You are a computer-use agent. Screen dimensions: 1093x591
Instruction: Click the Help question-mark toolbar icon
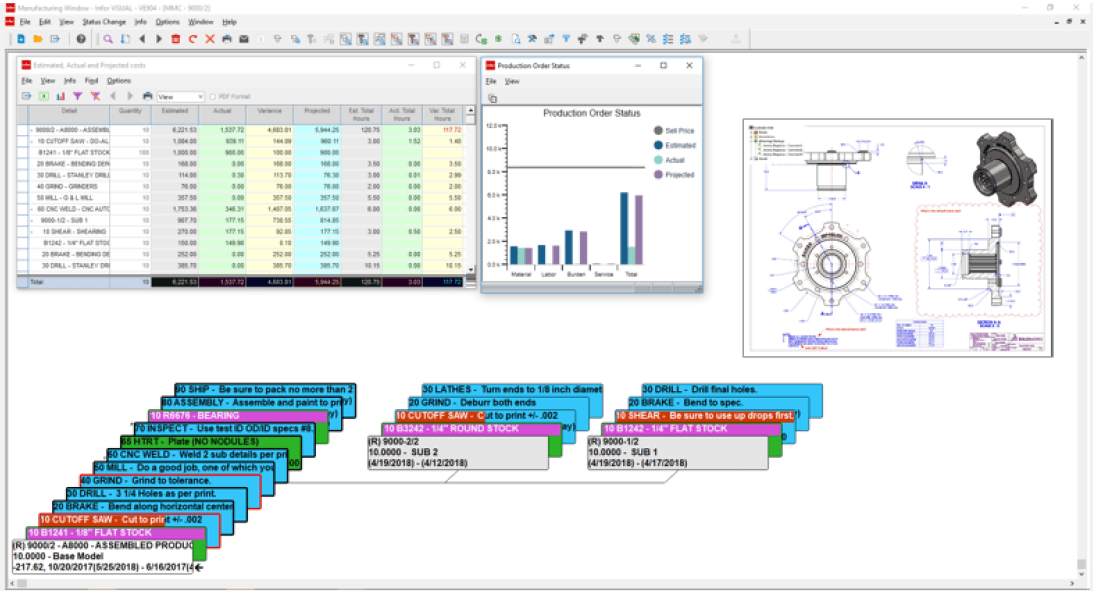(80, 38)
